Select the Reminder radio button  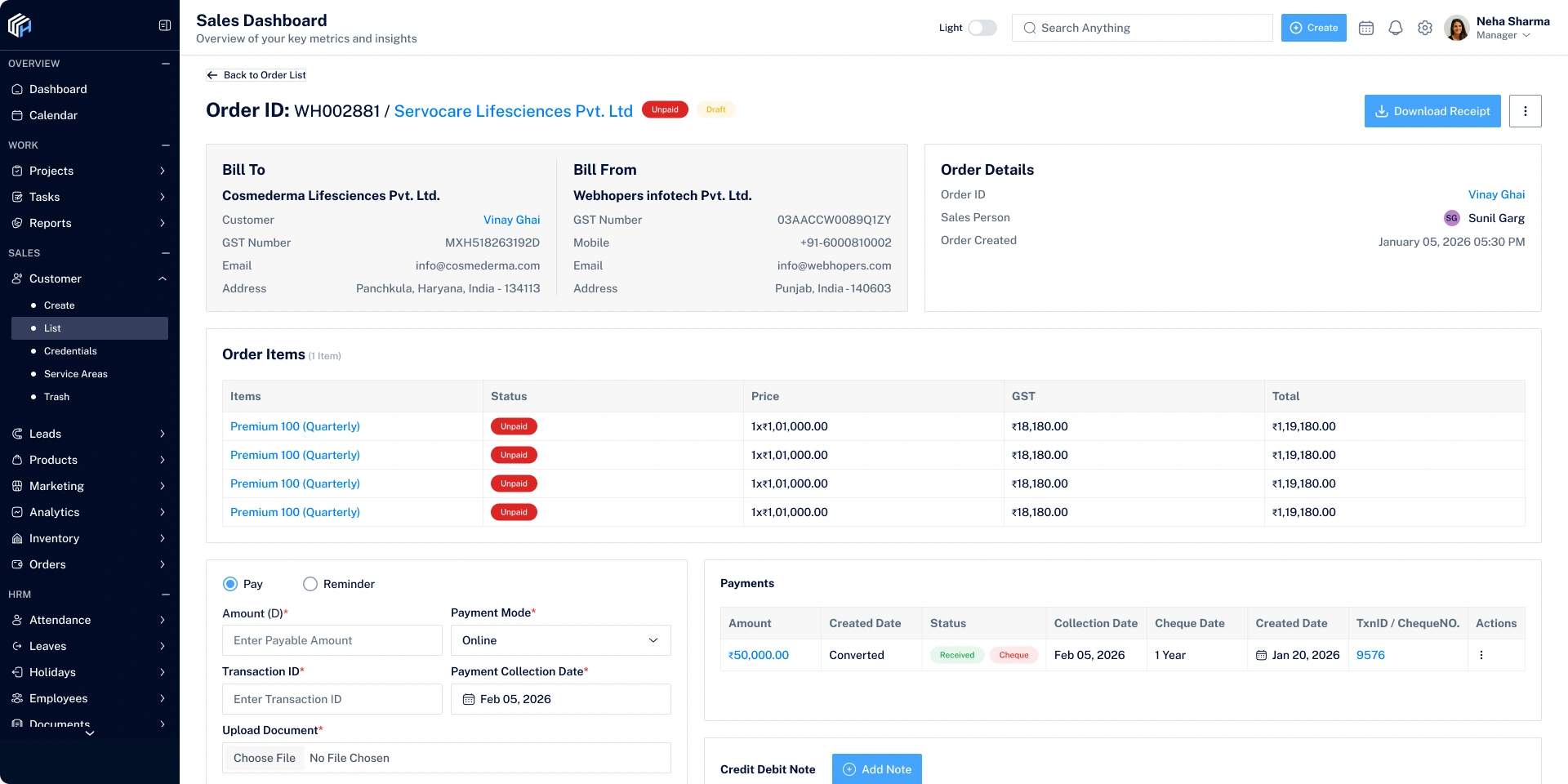click(x=310, y=584)
